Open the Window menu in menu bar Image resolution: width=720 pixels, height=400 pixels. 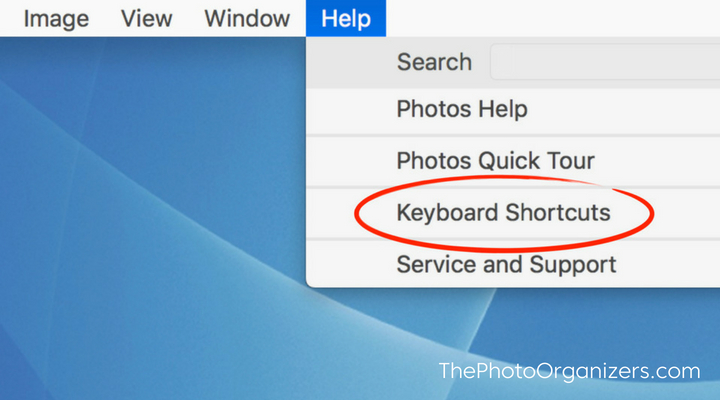[x=247, y=19]
